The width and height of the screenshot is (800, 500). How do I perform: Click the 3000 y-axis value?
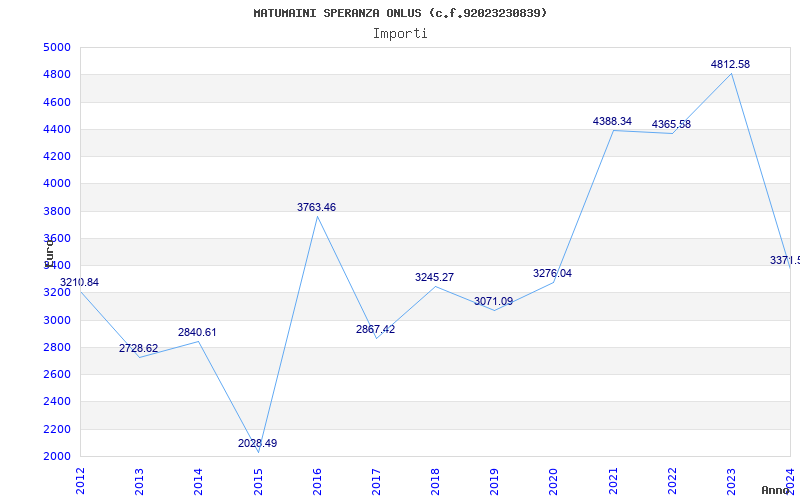[57, 320]
